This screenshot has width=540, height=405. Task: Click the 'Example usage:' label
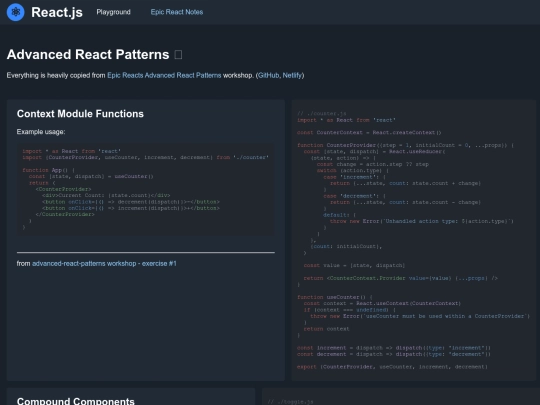pos(41,132)
